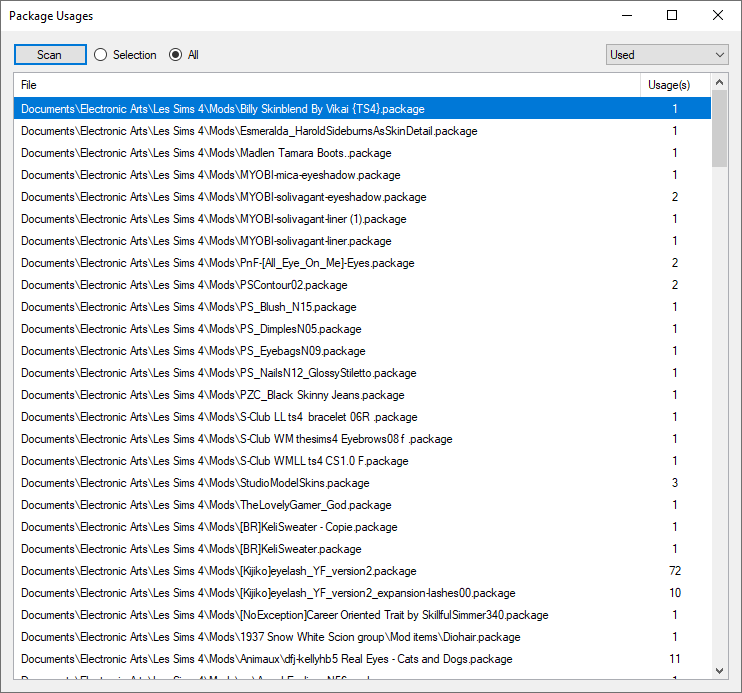Close the Package Usages window
The height and width of the screenshot is (693, 742).
coord(717,16)
